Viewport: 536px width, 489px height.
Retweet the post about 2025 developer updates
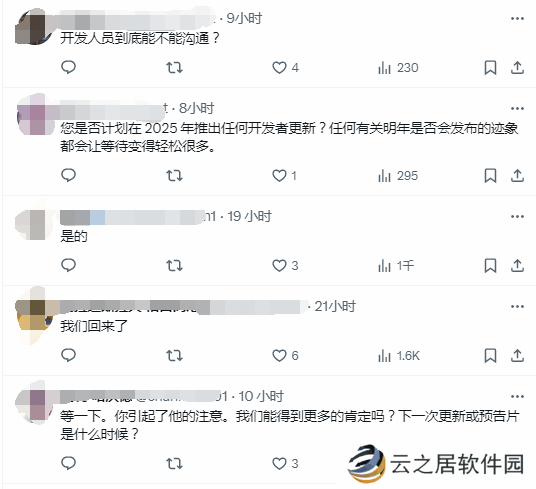tap(174, 176)
